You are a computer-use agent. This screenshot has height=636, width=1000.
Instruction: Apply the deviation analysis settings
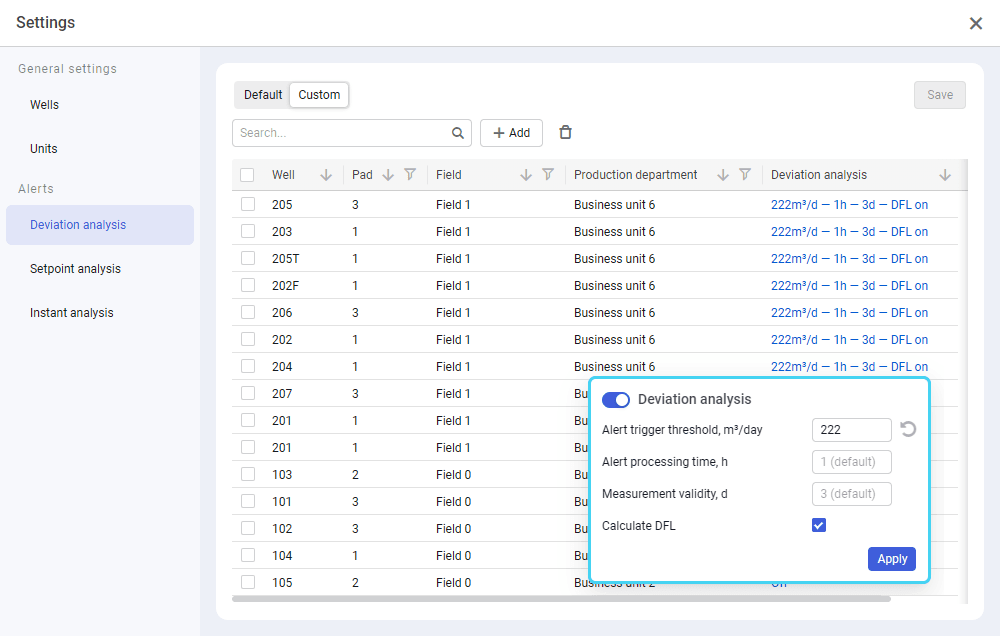point(892,559)
